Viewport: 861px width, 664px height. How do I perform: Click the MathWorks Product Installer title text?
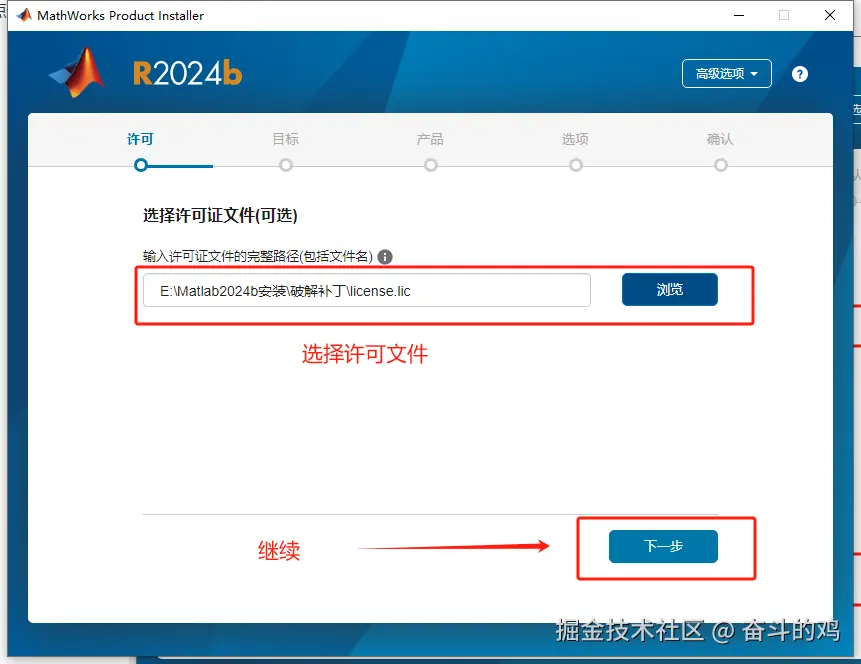pos(120,15)
